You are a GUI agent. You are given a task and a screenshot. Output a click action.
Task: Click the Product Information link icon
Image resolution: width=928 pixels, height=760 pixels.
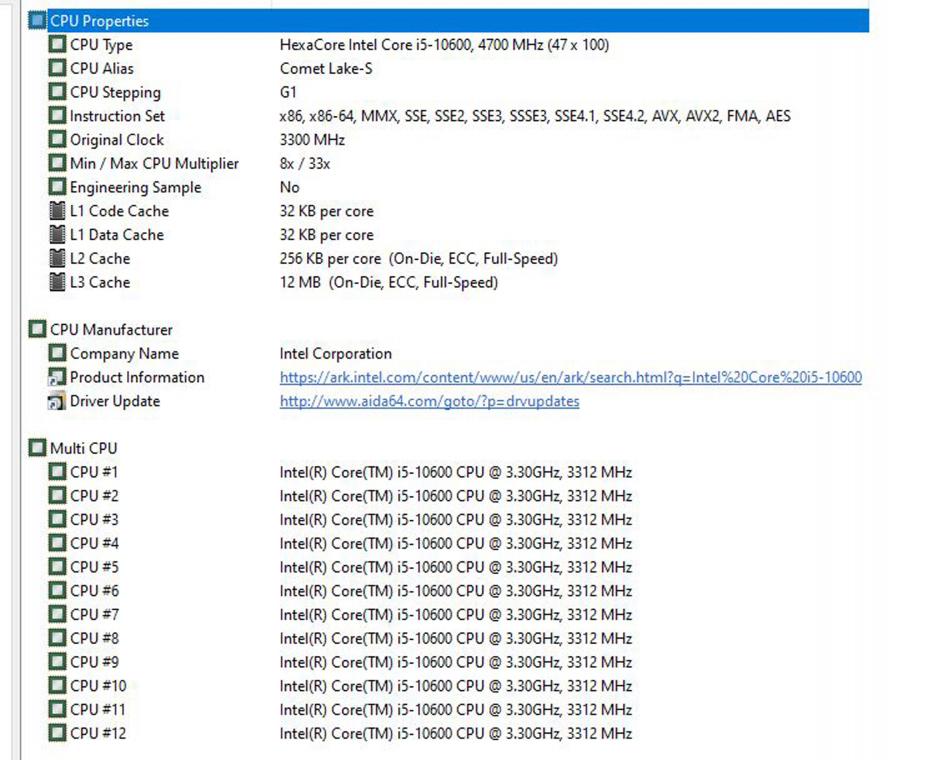pos(58,378)
